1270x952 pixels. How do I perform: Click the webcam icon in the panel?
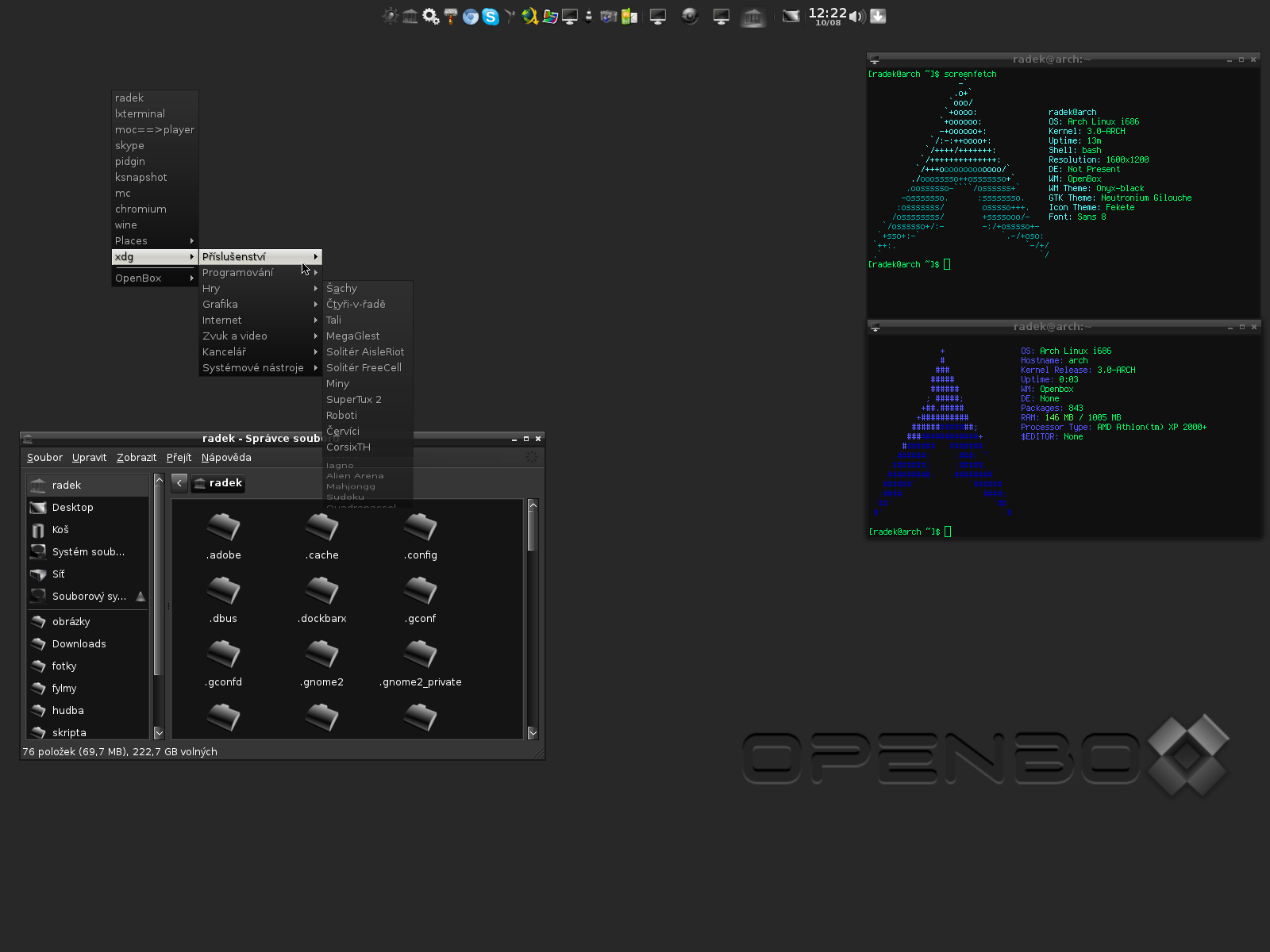coord(690,16)
